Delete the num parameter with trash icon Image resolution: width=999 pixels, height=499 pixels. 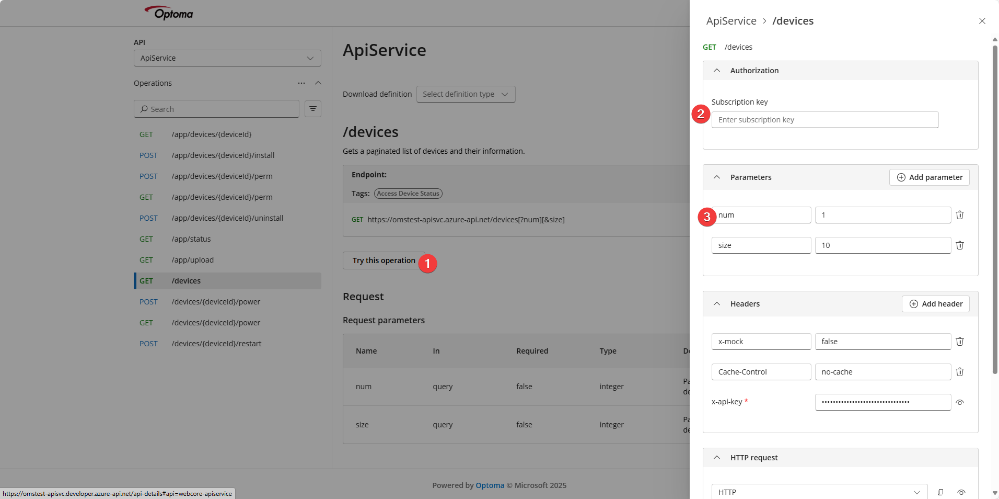(x=959, y=215)
